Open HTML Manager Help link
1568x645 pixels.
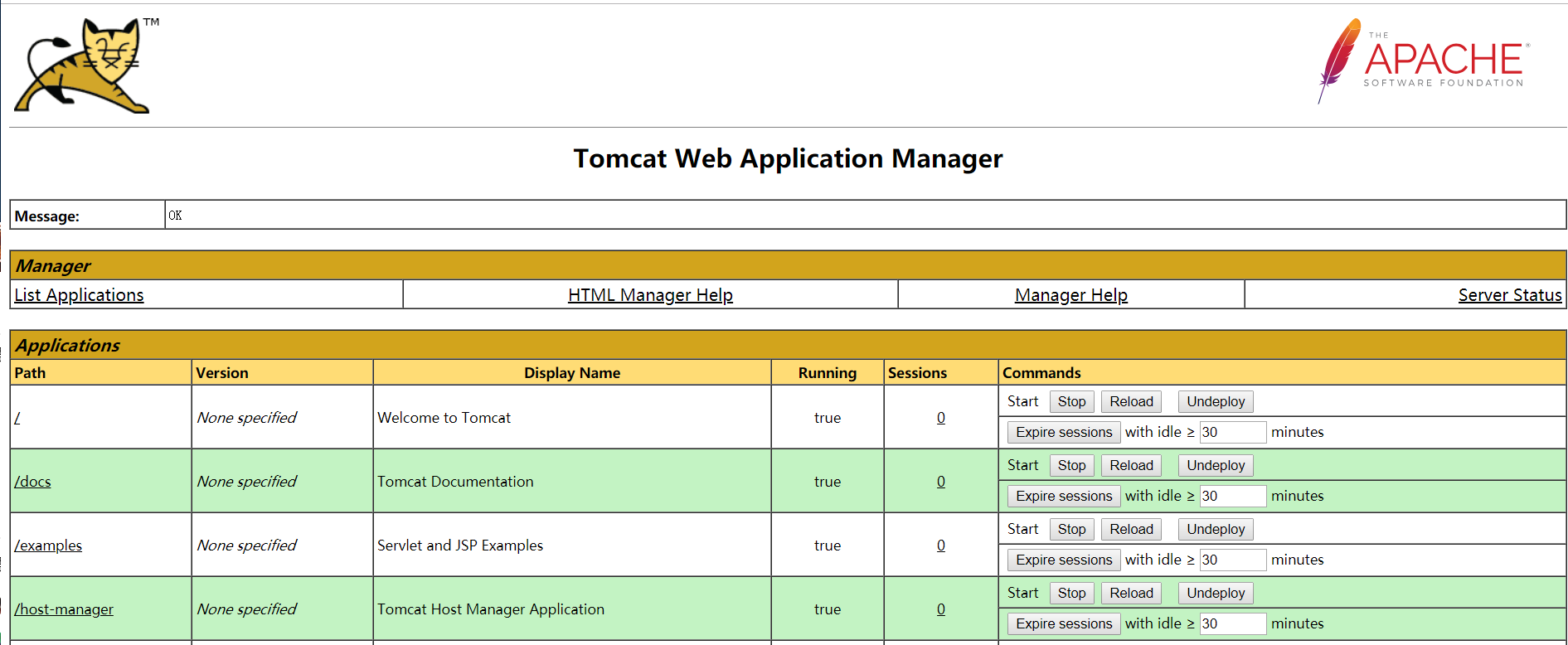tap(650, 295)
